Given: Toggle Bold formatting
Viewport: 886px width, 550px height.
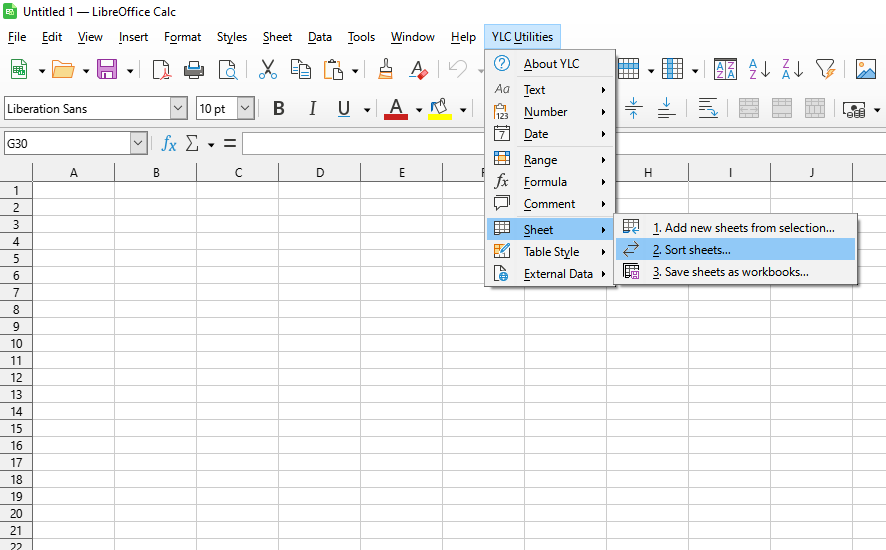Looking at the screenshot, I should point(279,109).
